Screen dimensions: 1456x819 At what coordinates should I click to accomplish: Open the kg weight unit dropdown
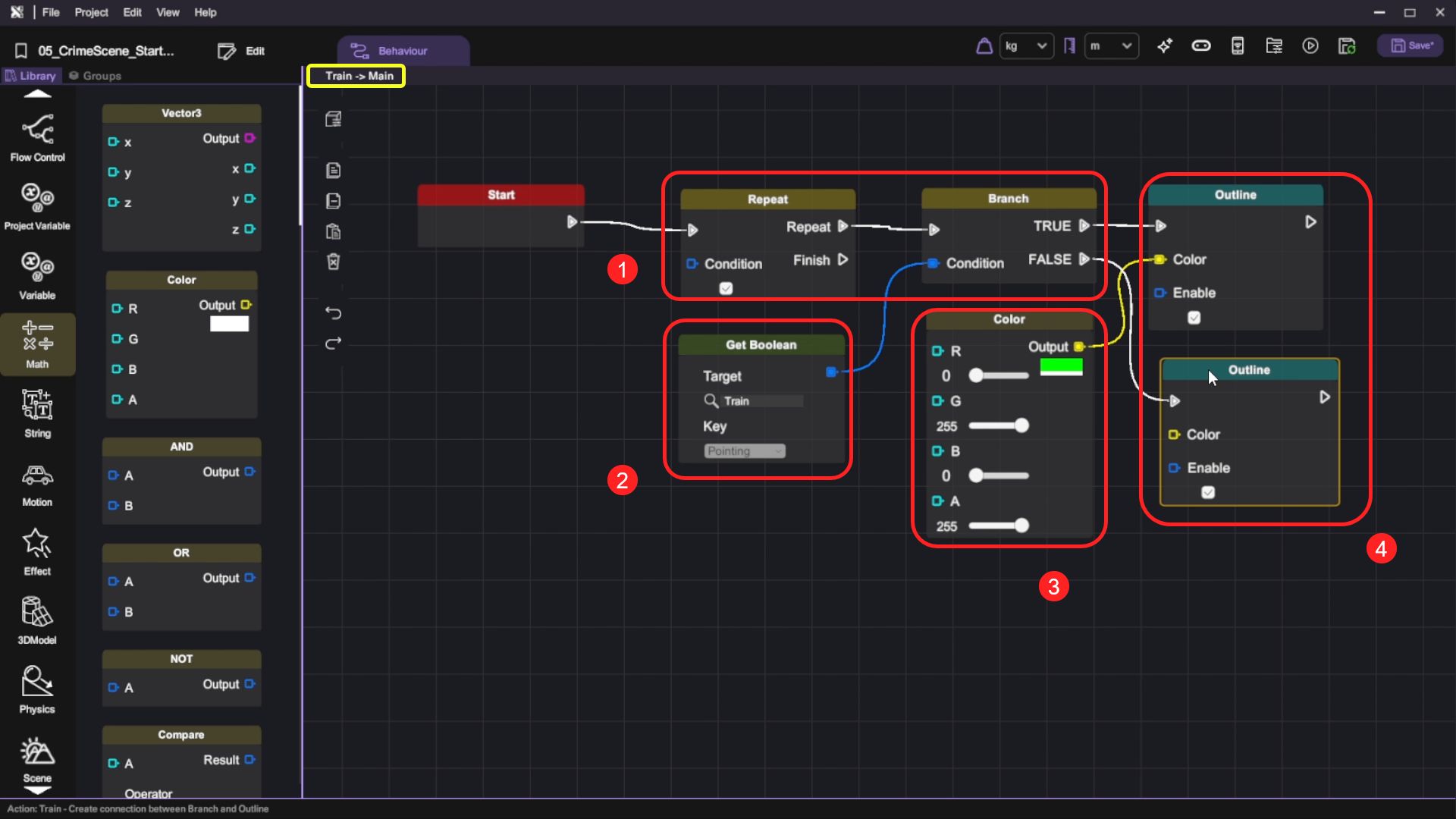[x=1026, y=46]
